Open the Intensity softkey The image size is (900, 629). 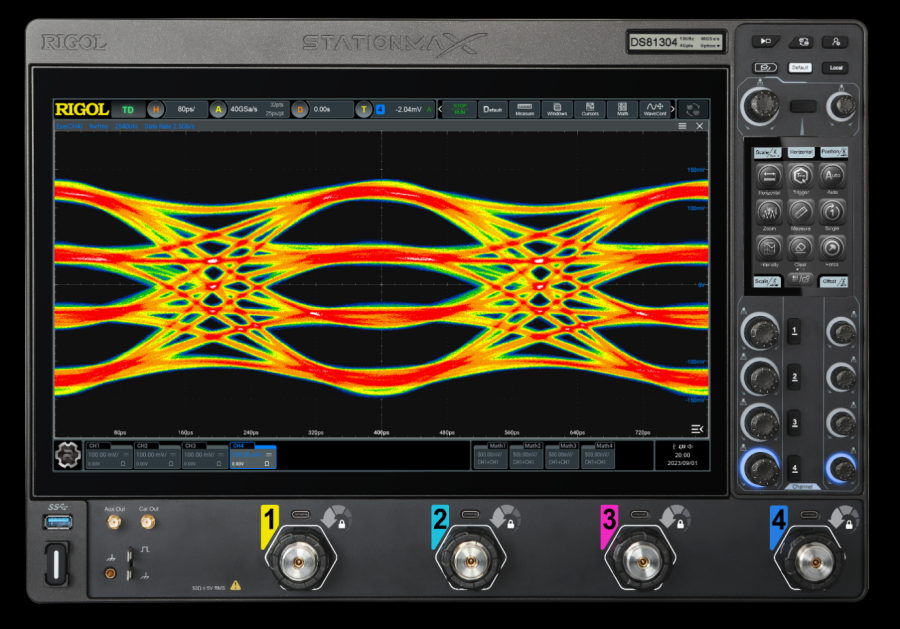click(769, 249)
